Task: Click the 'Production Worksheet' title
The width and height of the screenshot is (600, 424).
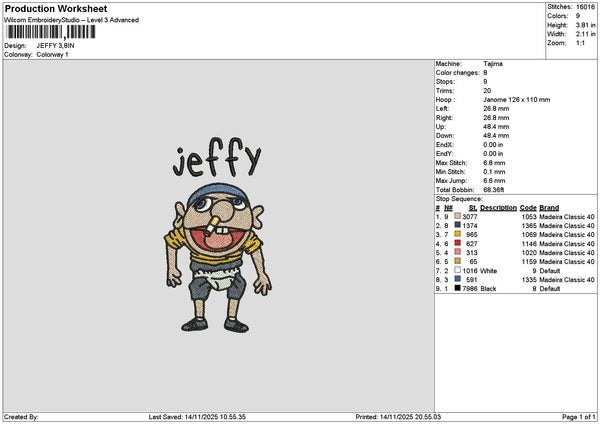Action: (x=56, y=8)
